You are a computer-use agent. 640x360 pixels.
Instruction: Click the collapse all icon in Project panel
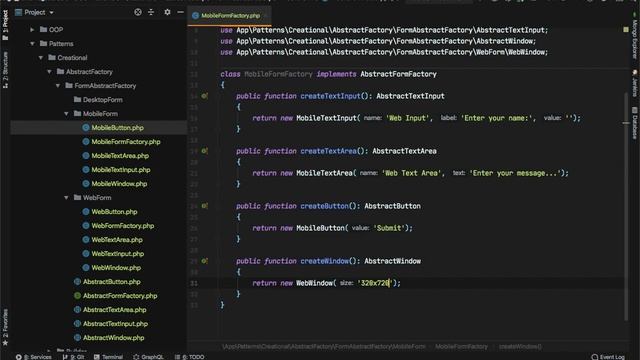coord(151,12)
